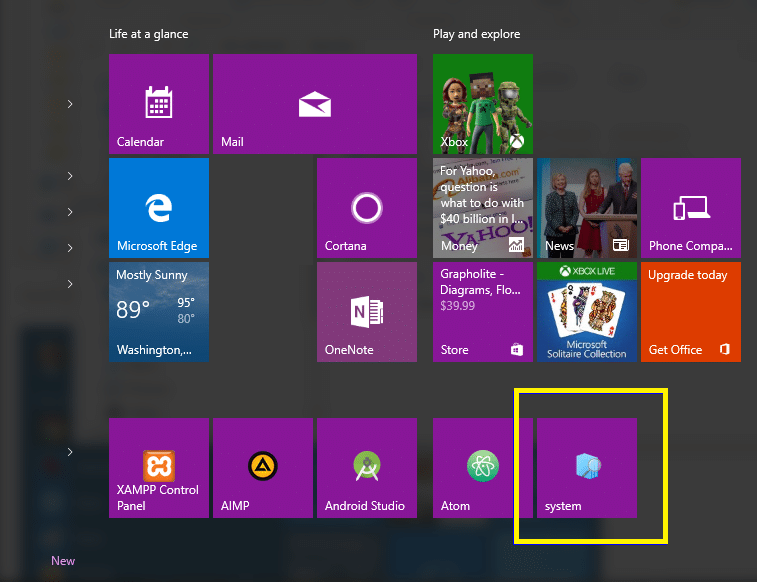The width and height of the screenshot is (757, 582).
Task: Open the News tile
Action: (587, 208)
